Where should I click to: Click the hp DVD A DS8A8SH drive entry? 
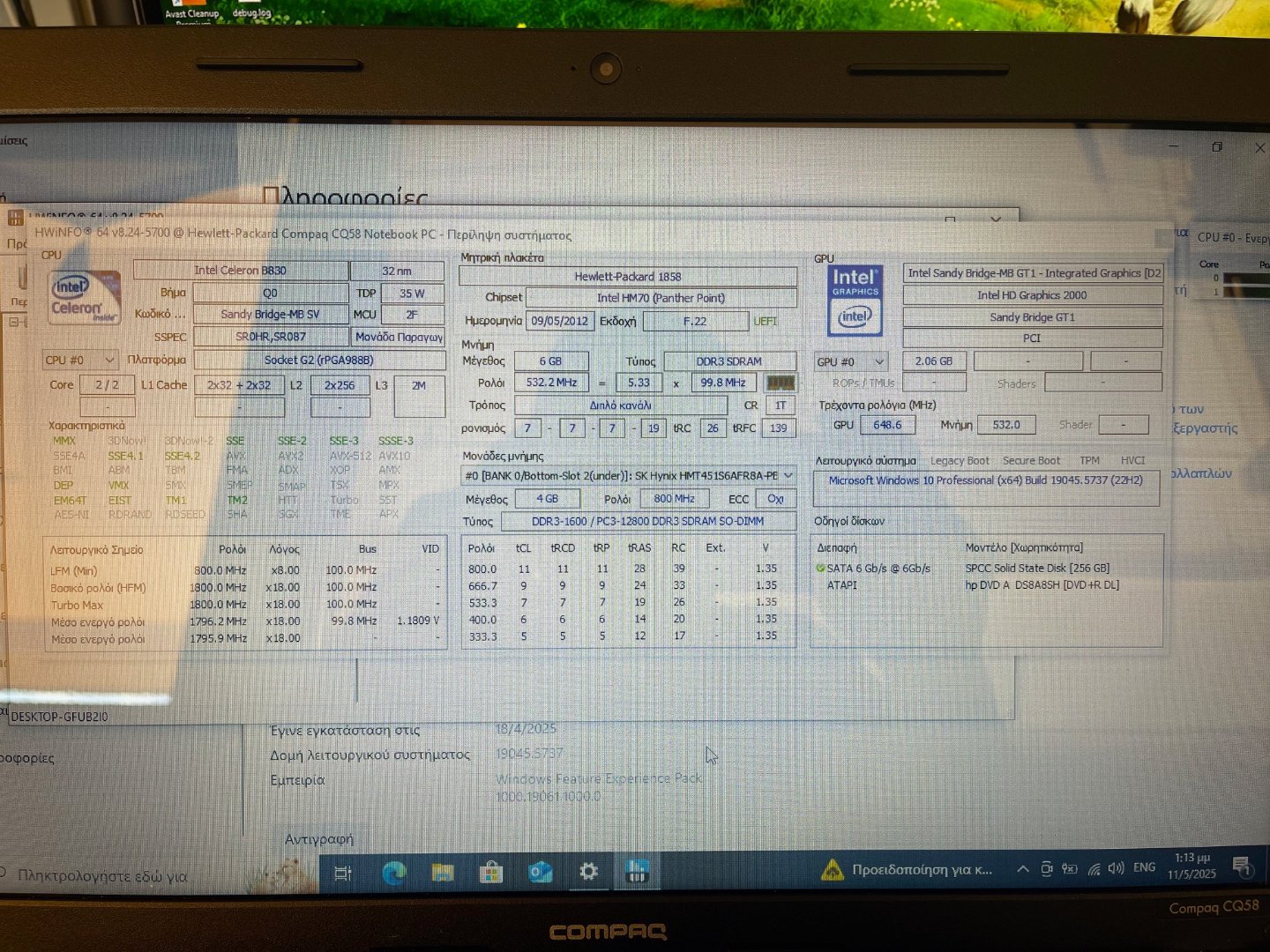coord(1042,584)
